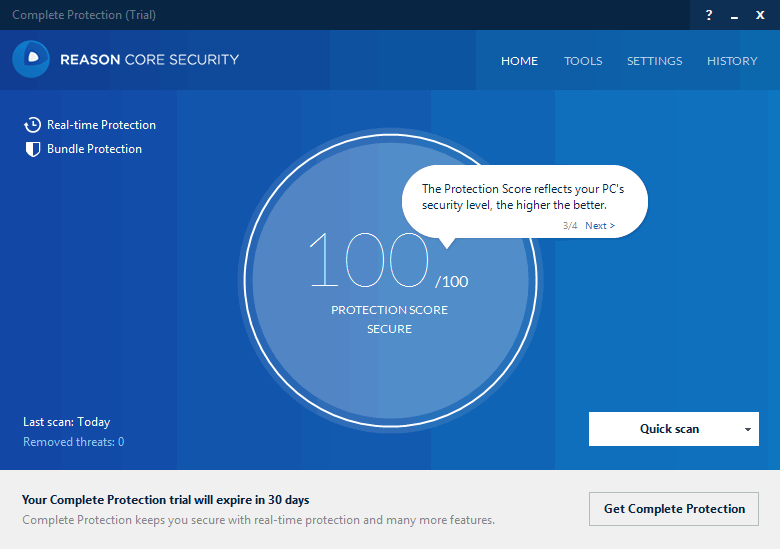Open the SETTINGS tab
Screen dimensions: 780x549
click(655, 61)
